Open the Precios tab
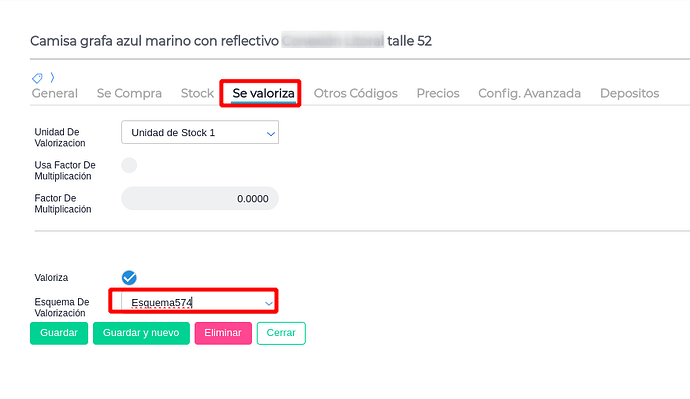690x399 pixels. tap(438, 93)
